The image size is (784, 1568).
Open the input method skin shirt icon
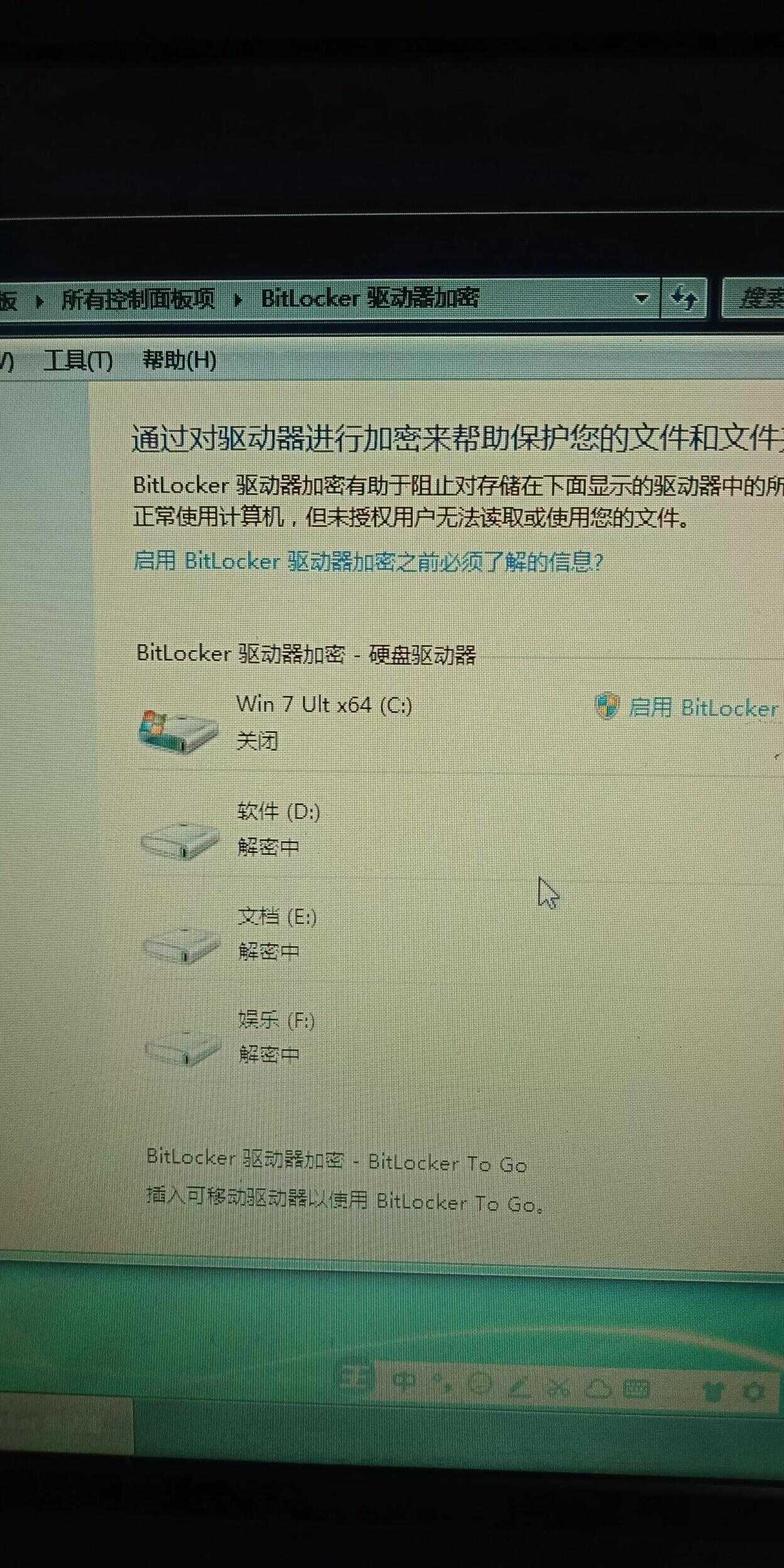(x=713, y=1391)
